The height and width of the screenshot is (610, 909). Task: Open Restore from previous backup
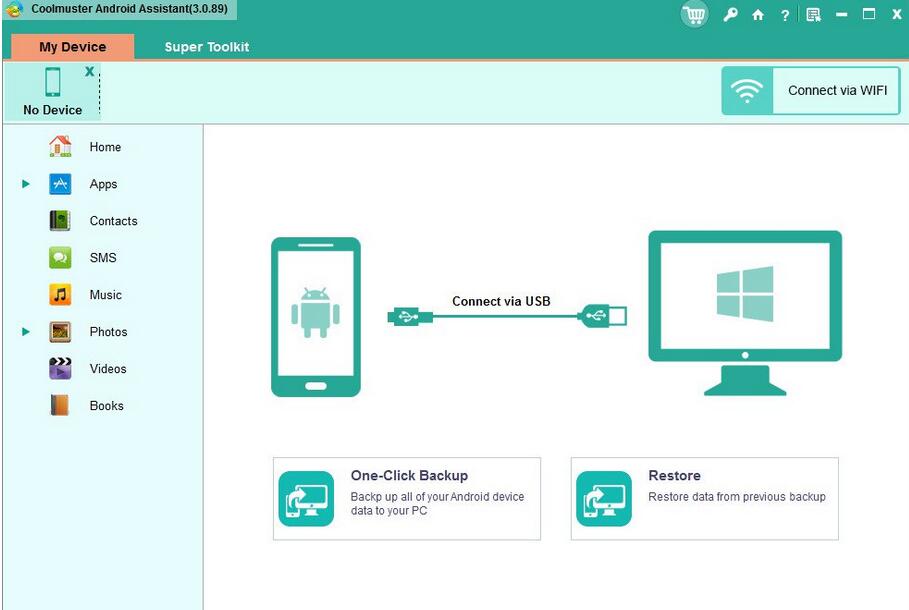click(705, 499)
